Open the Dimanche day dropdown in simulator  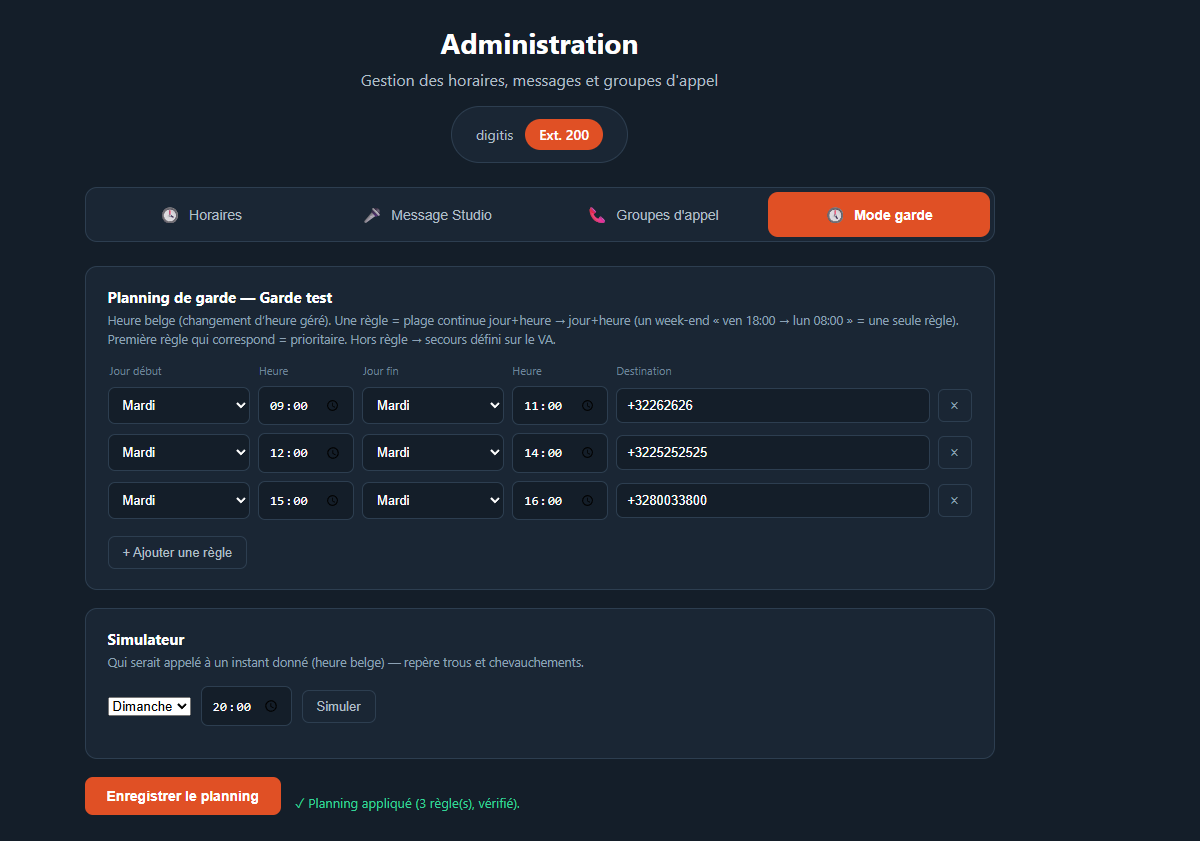[x=149, y=706]
